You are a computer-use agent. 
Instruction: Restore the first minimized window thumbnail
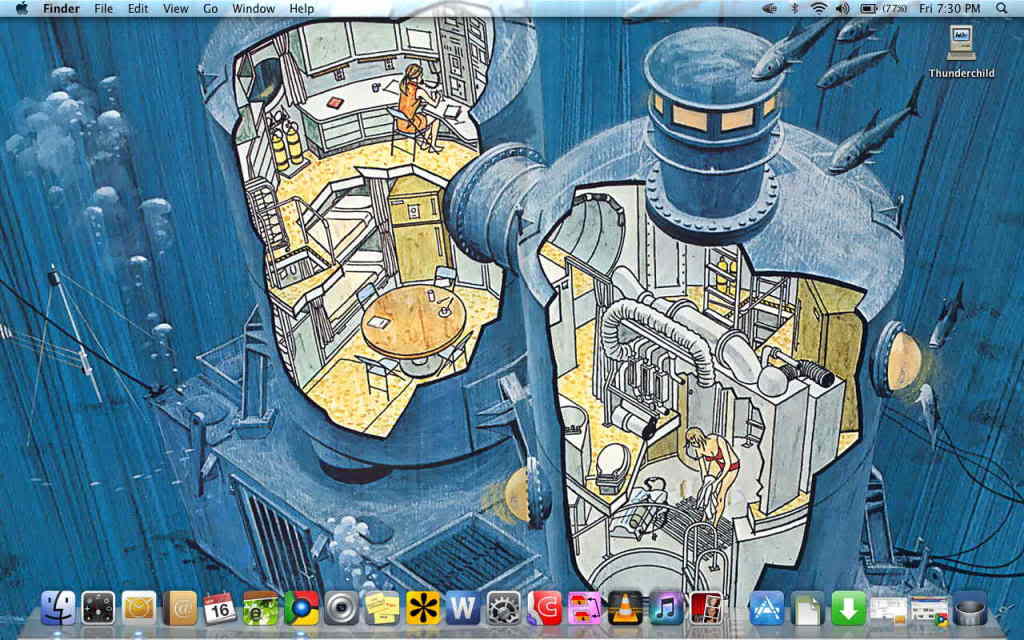(888, 610)
